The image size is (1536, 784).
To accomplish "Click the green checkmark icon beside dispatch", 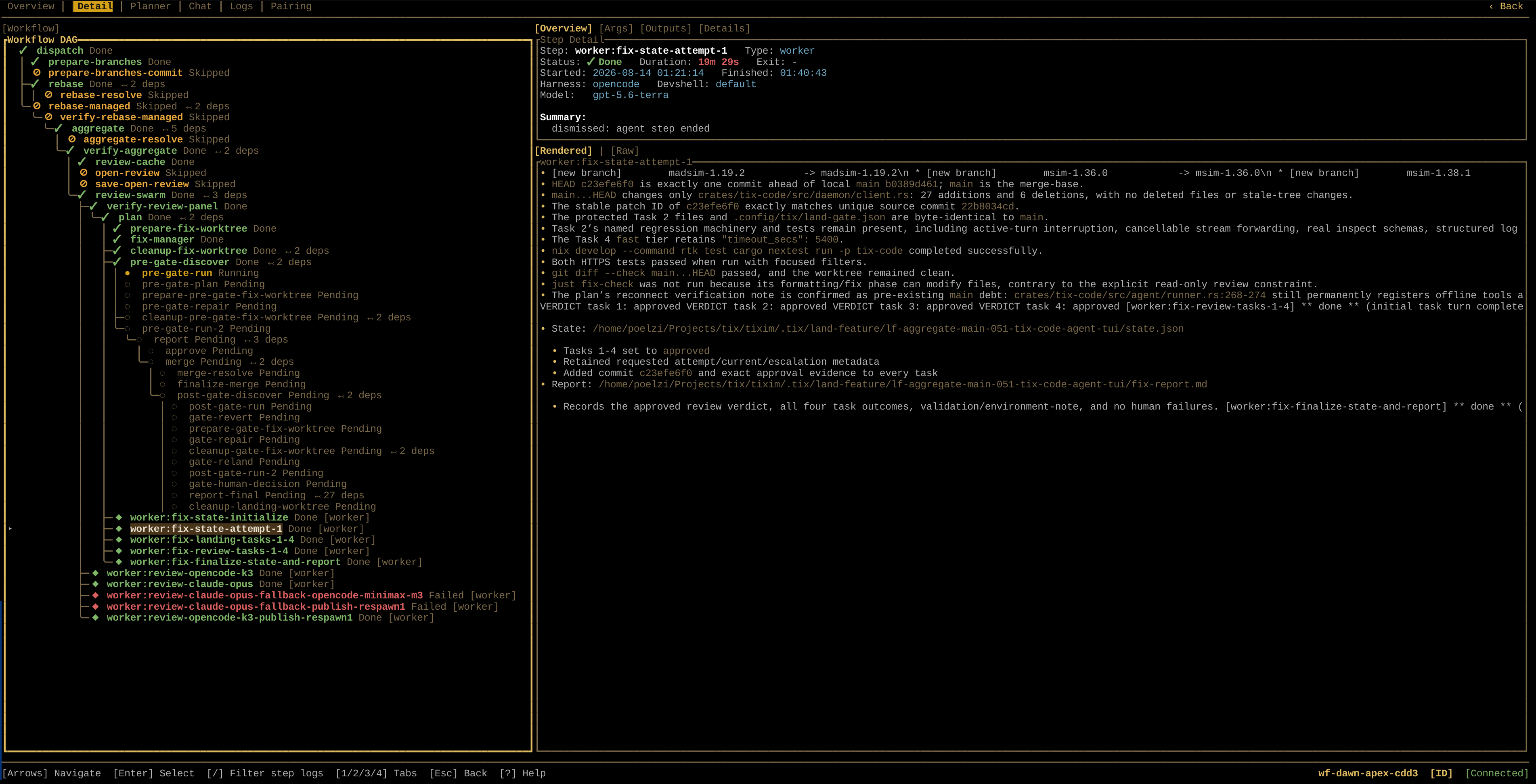I will tap(23, 51).
